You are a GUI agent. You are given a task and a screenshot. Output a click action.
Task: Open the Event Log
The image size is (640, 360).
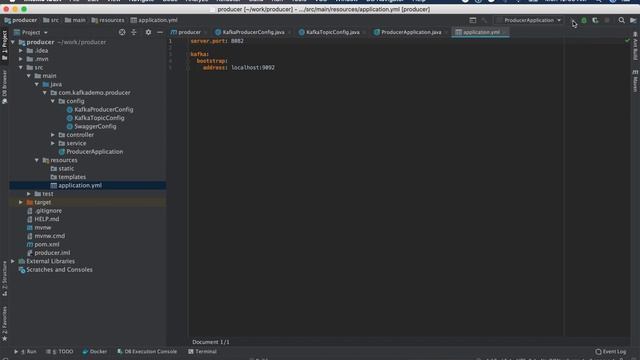pyautogui.click(x=611, y=351)
